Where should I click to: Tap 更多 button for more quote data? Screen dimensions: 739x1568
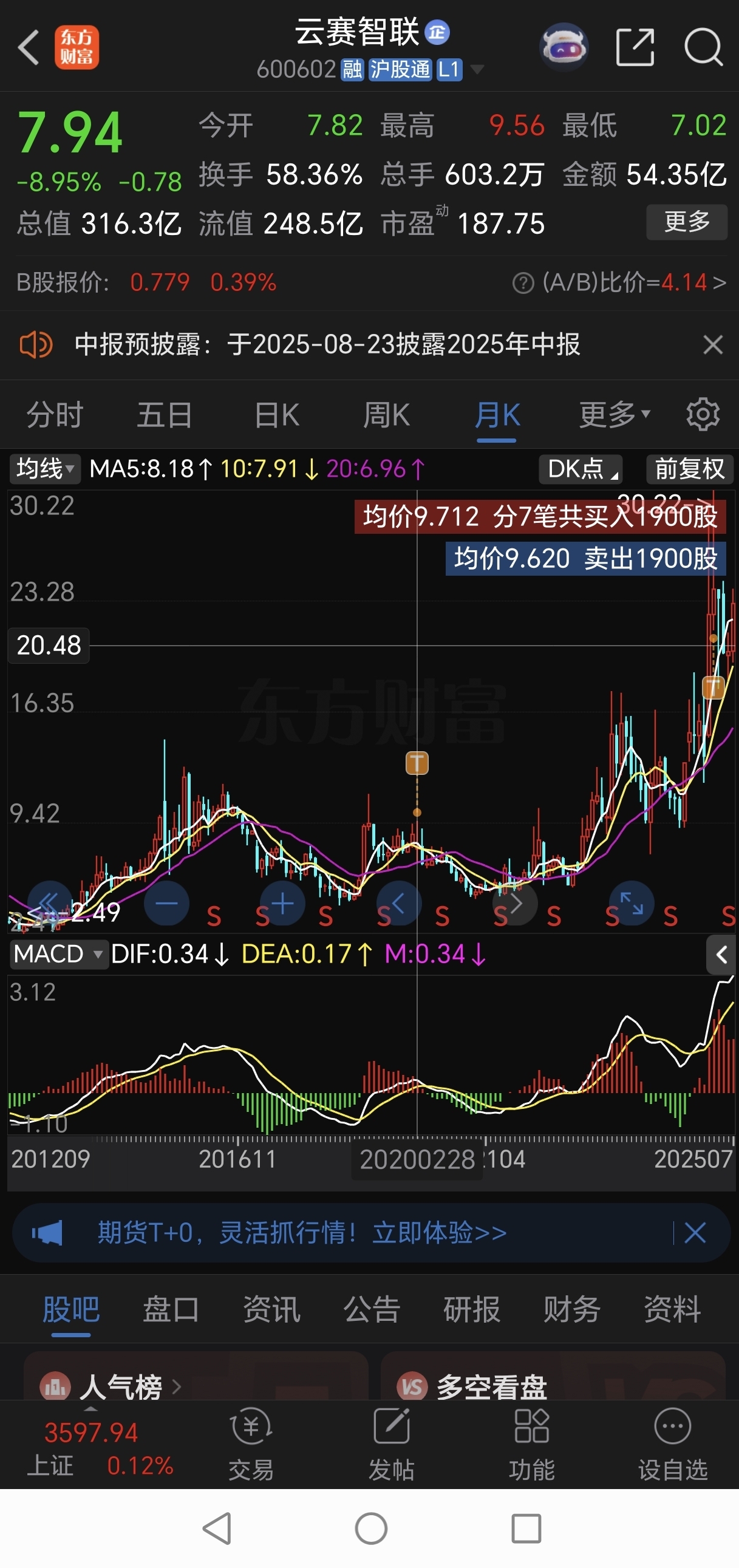[687, 222]
